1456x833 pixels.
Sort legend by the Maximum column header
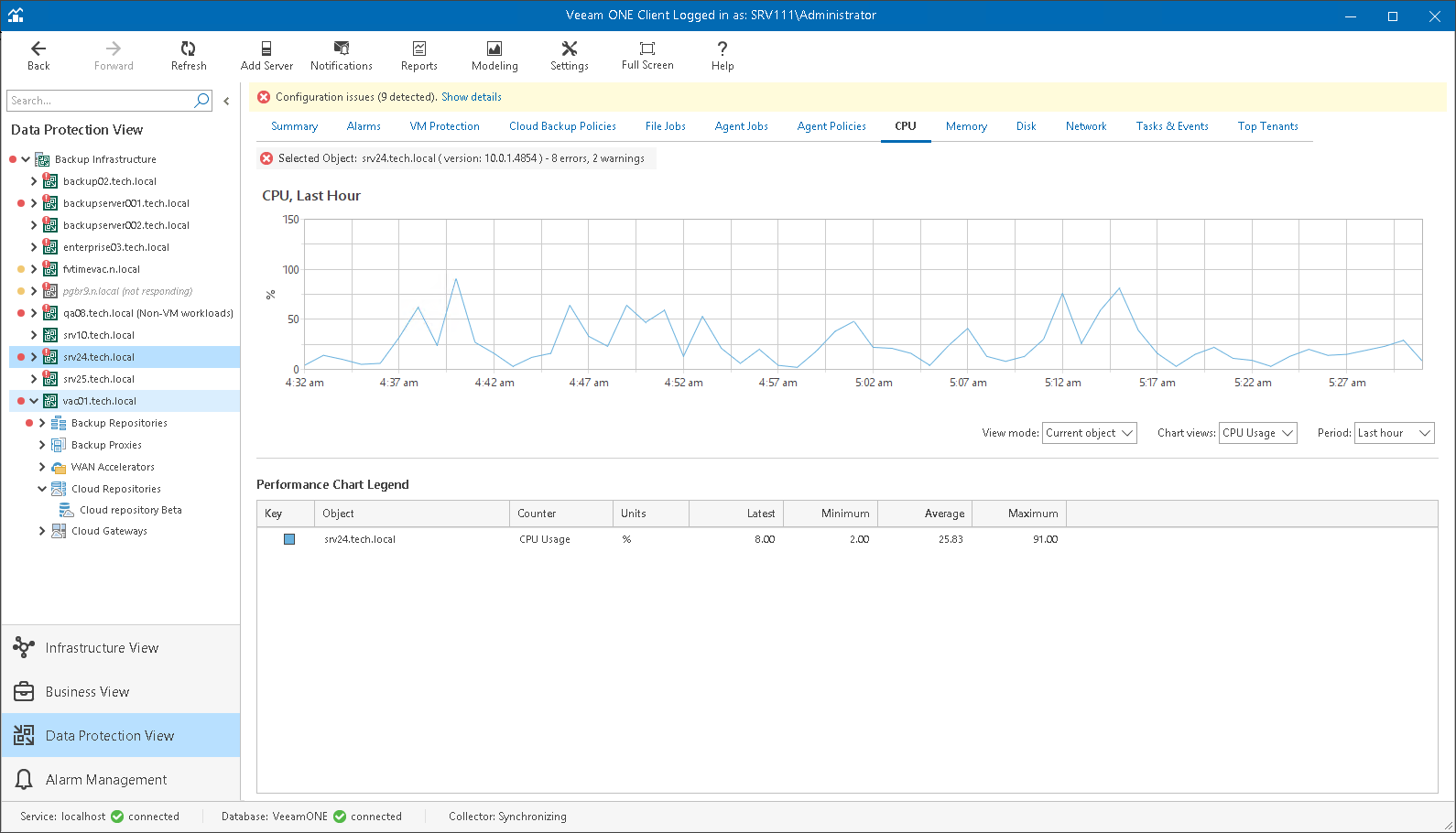tap(1019, 514)
